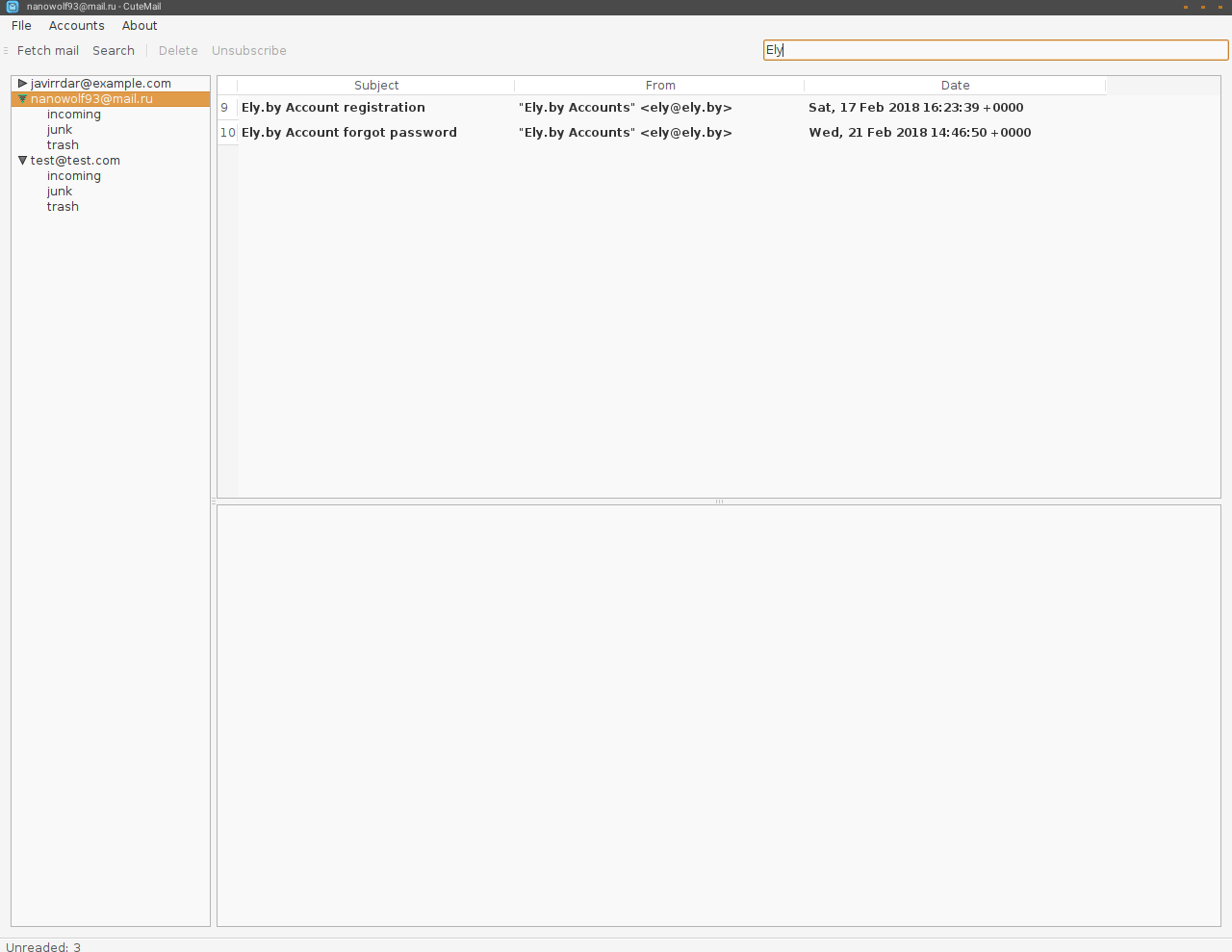Viewport: 1232px width, 952px height.
Task: Click the sender of the Account registration message
Action: click(626, 108)
